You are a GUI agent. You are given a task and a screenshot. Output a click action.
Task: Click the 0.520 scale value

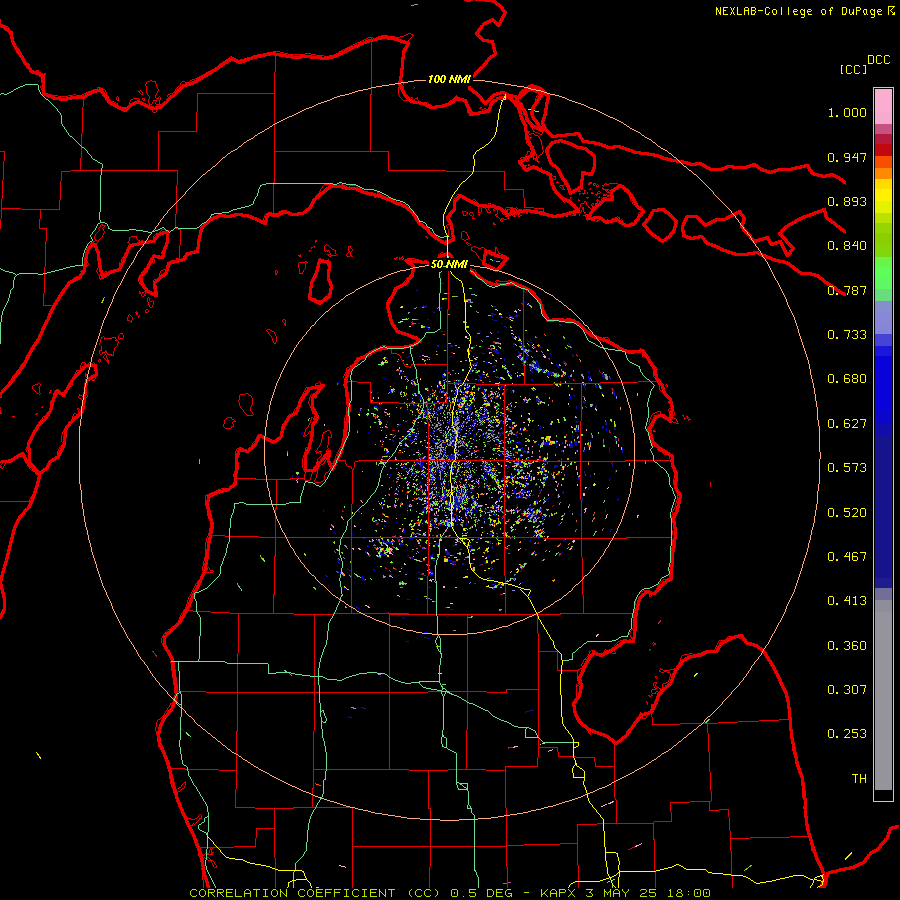click(847, 513)
